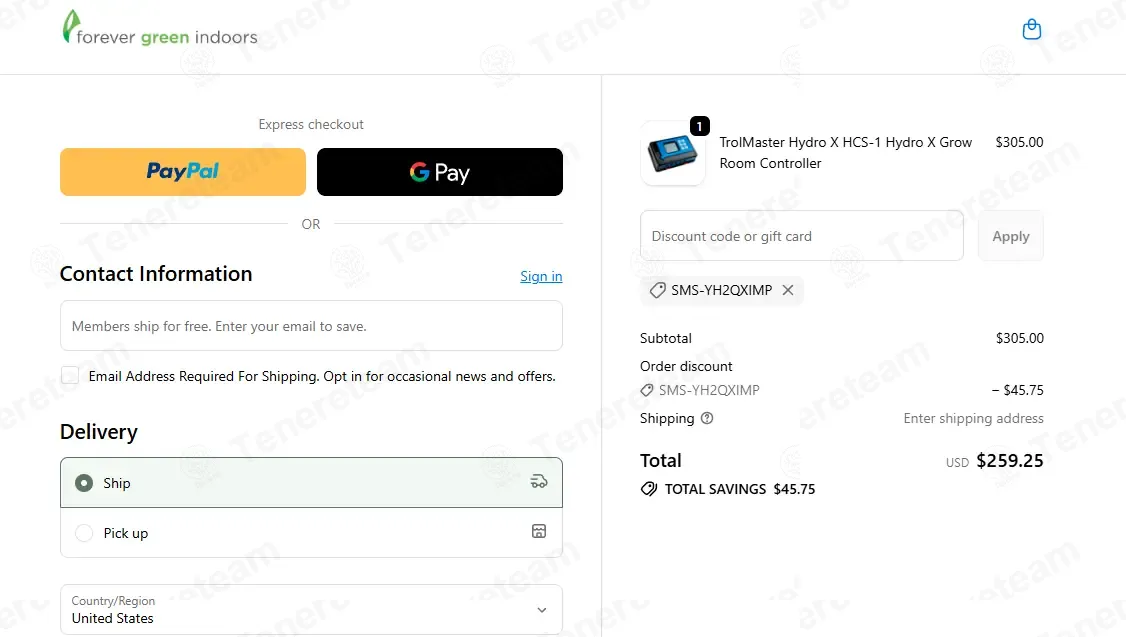This screenshot has width=1126, height=637.
Task: Click the tag icon in the SMS-YH2QXIMP discount chip
Action: (x=657, y=290)
